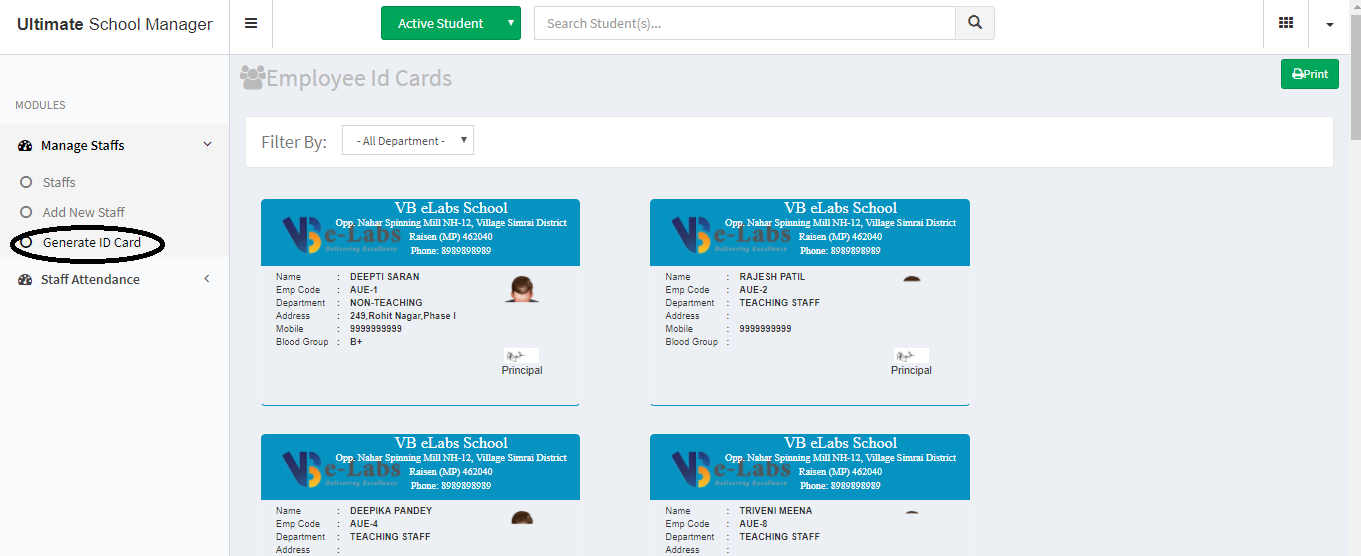
Task: Click the AUE-8 employee code
Action: 753,524
